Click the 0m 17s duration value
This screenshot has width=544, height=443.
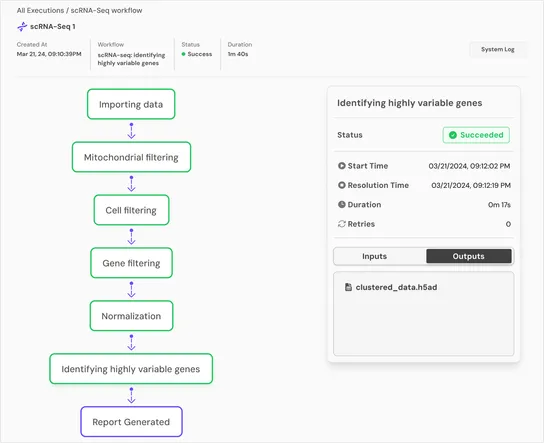pyautogui.click(x=499, y=205)
